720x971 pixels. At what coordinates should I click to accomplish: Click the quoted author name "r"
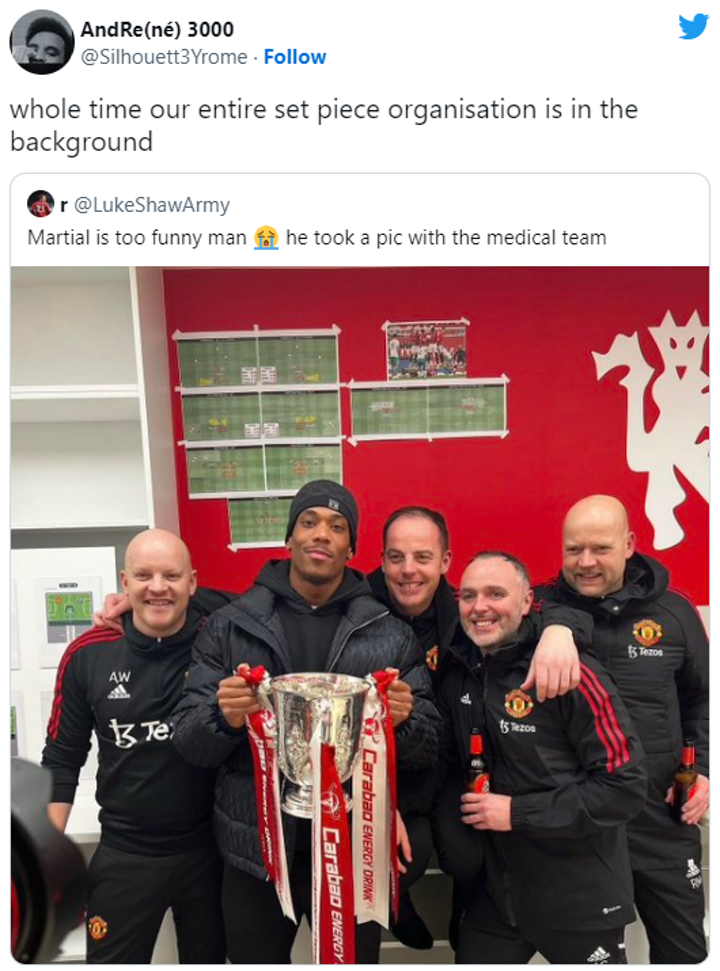[64, 205]
